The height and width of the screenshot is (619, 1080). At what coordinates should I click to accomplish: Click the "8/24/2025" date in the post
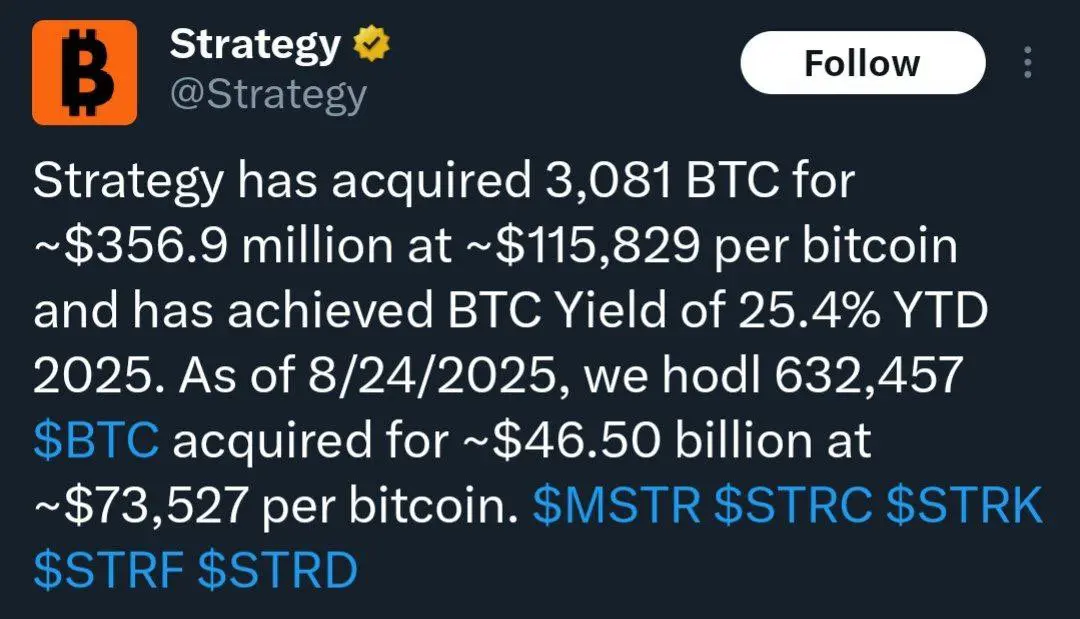pos(432,375)
